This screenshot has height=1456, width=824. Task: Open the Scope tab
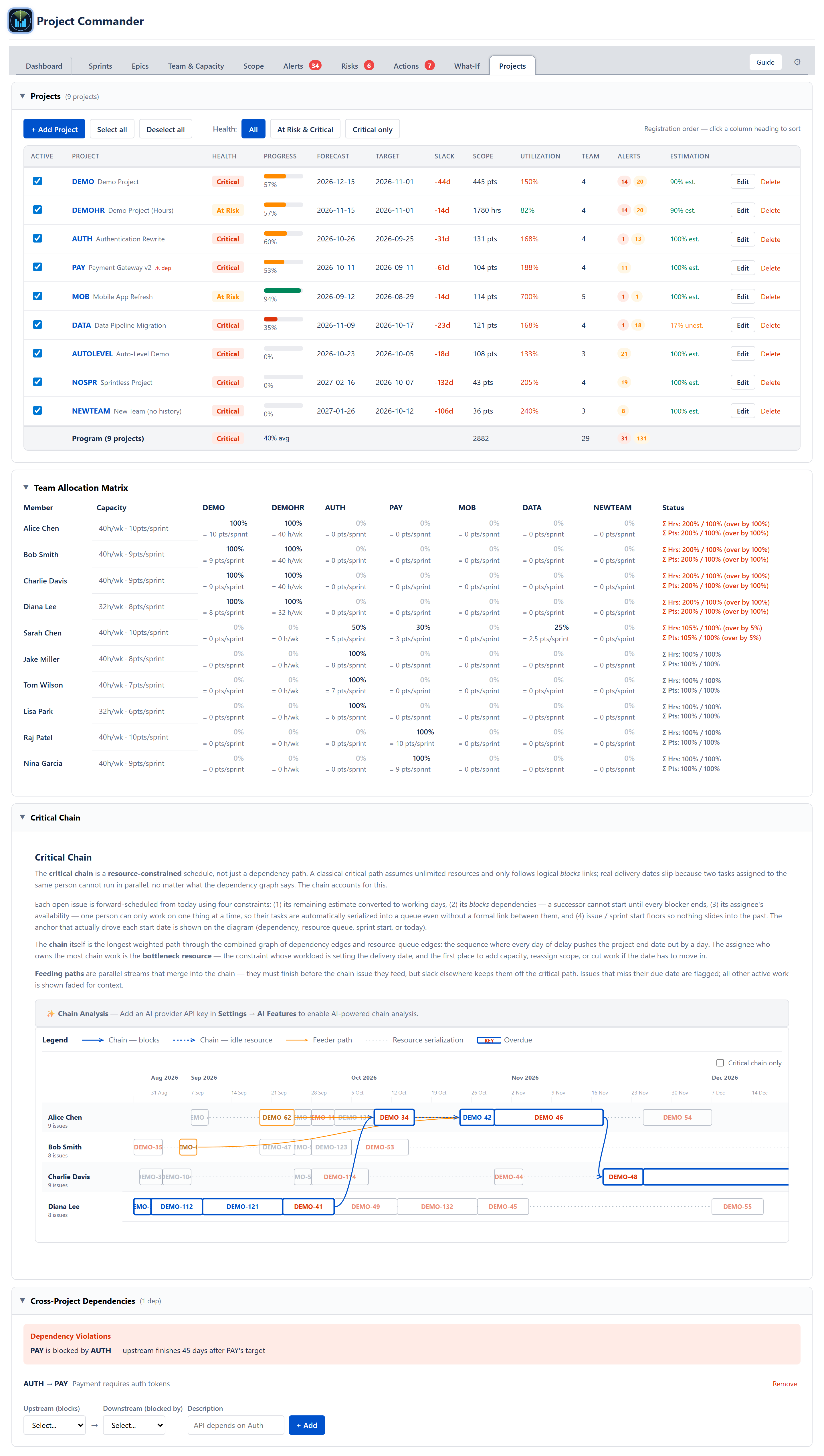tap(253, 66)
